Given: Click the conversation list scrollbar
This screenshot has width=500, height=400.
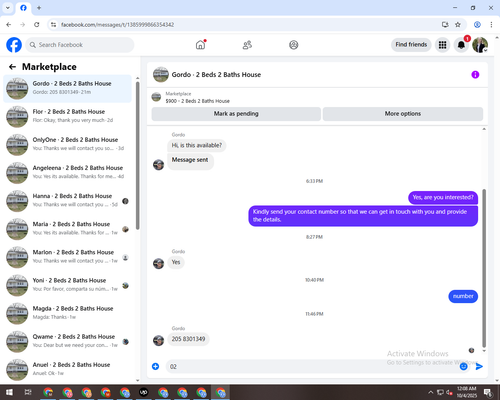Looking at the screenshot, I should (138, 155).
